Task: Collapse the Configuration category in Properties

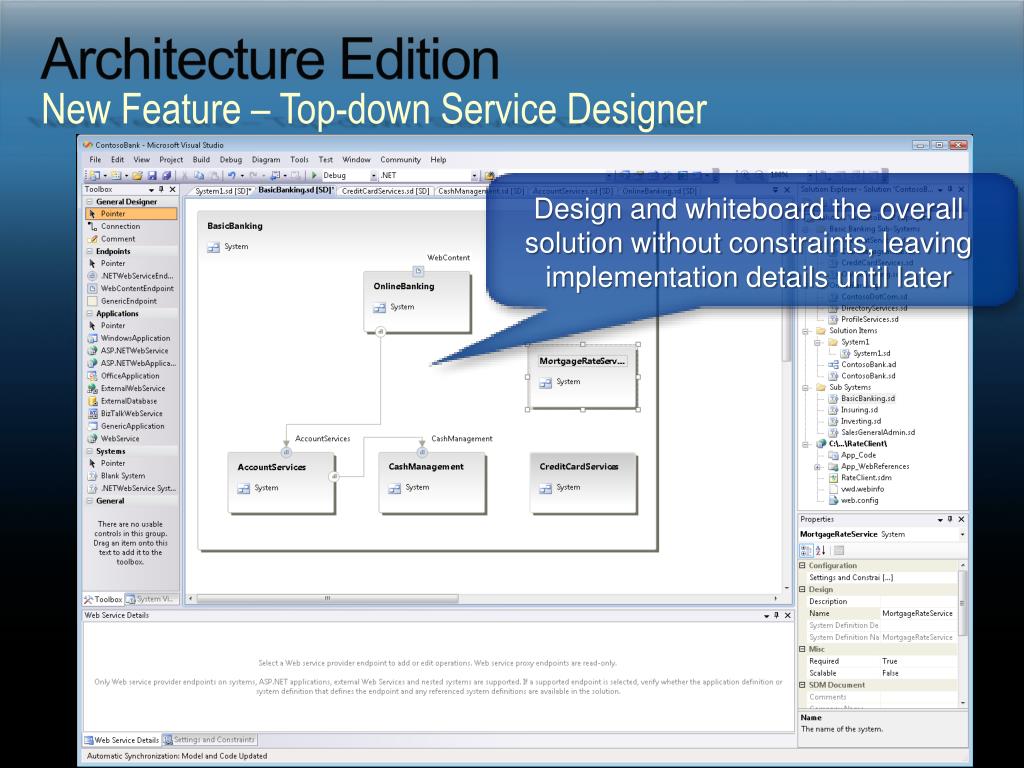Action: [803, 566]
